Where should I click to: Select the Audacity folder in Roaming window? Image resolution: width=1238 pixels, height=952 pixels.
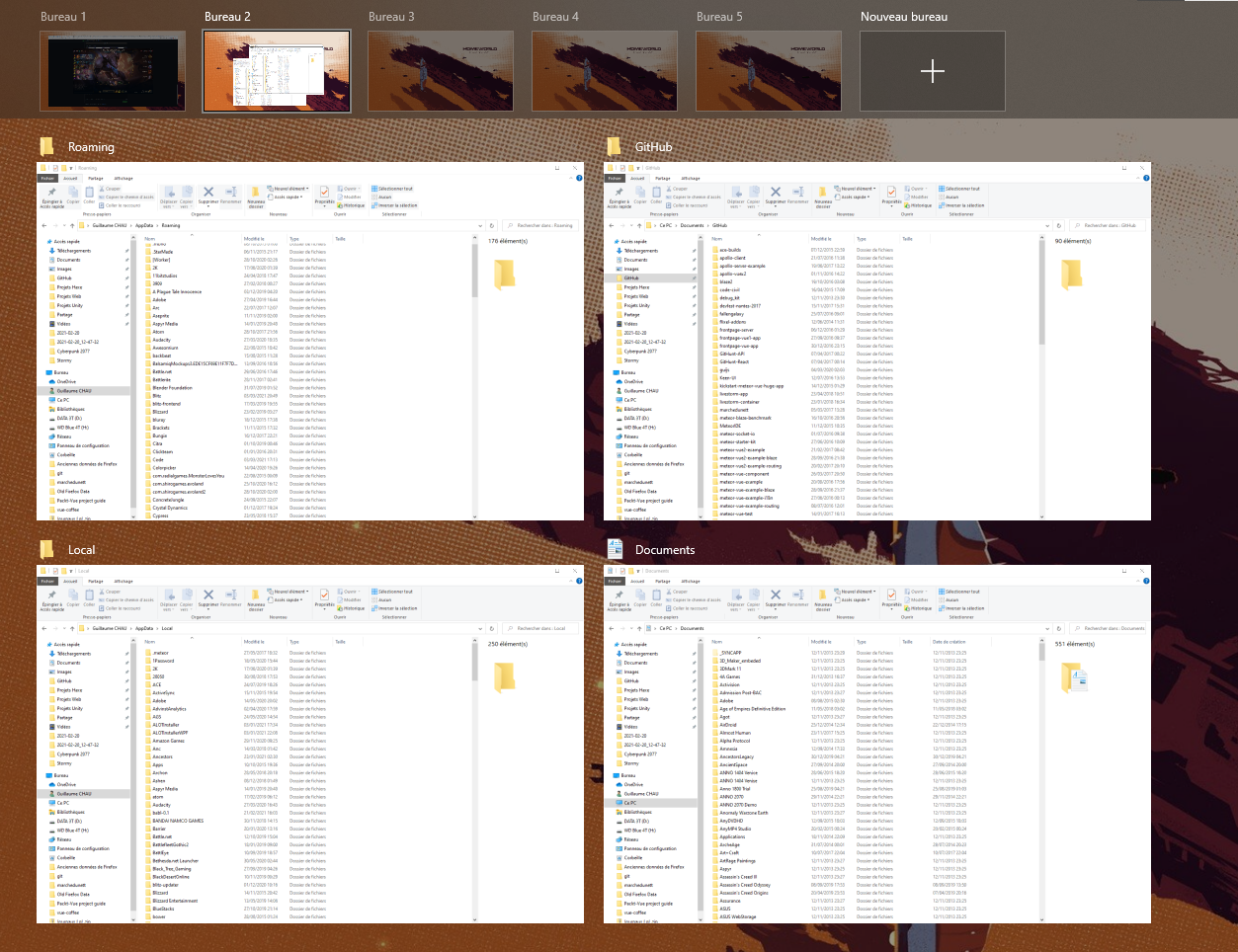(162, 340)
